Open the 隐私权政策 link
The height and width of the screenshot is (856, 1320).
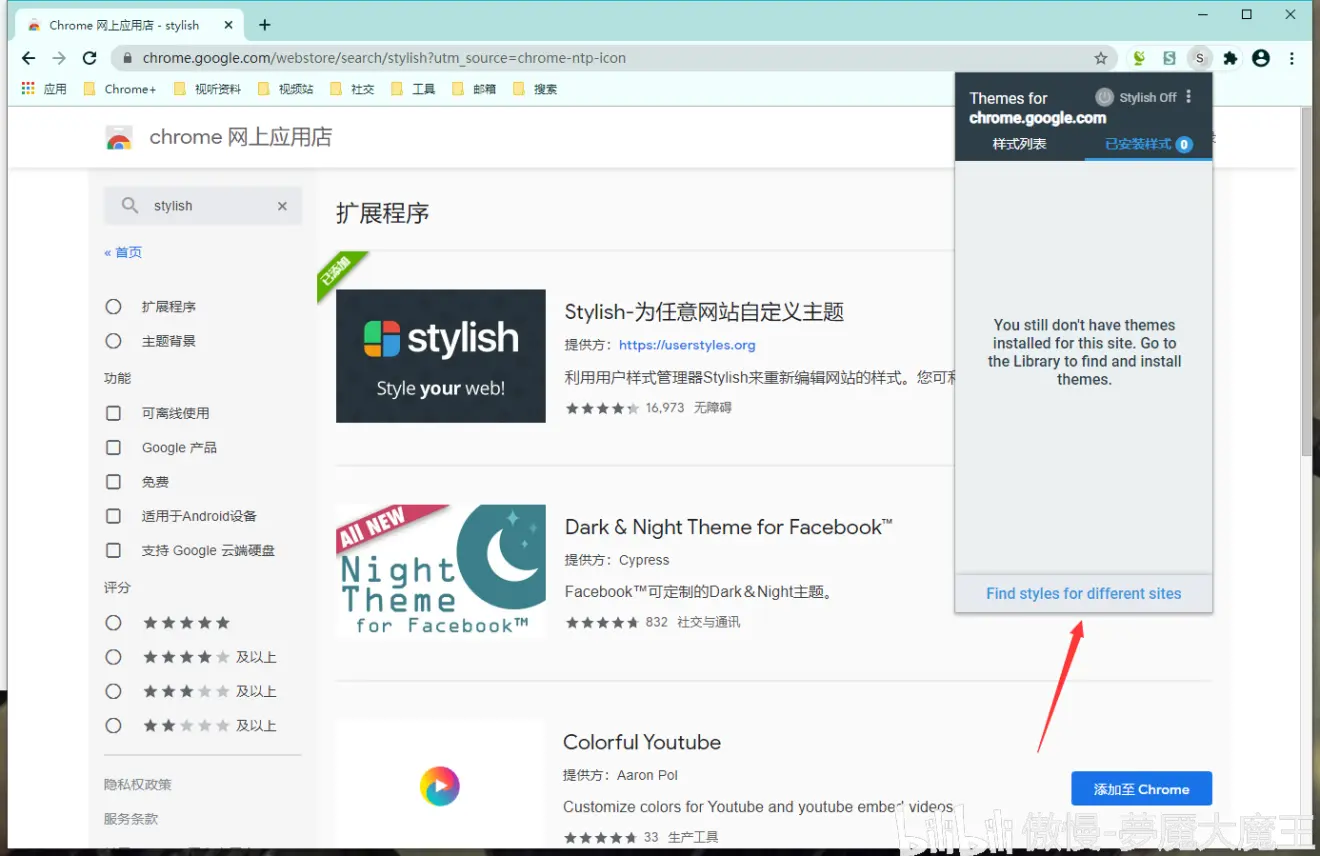pos(138,784)
